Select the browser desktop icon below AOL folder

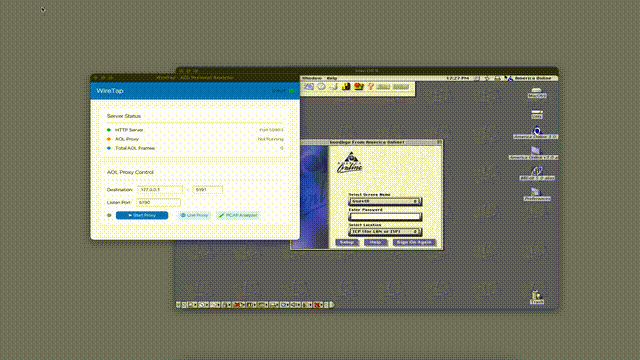537,173
